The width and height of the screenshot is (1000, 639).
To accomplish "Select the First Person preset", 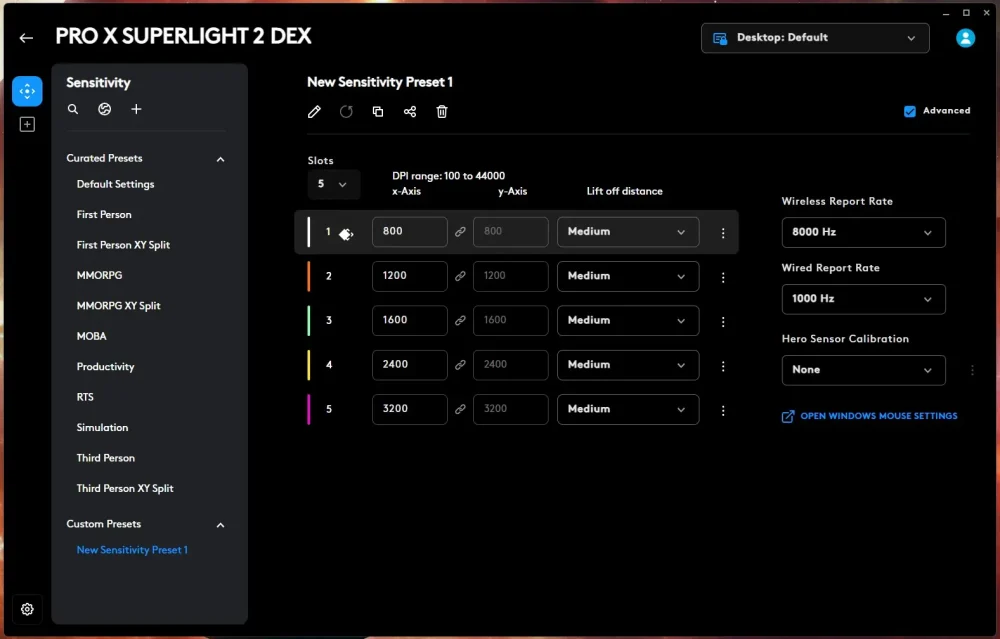I will (x=104, y=214).
